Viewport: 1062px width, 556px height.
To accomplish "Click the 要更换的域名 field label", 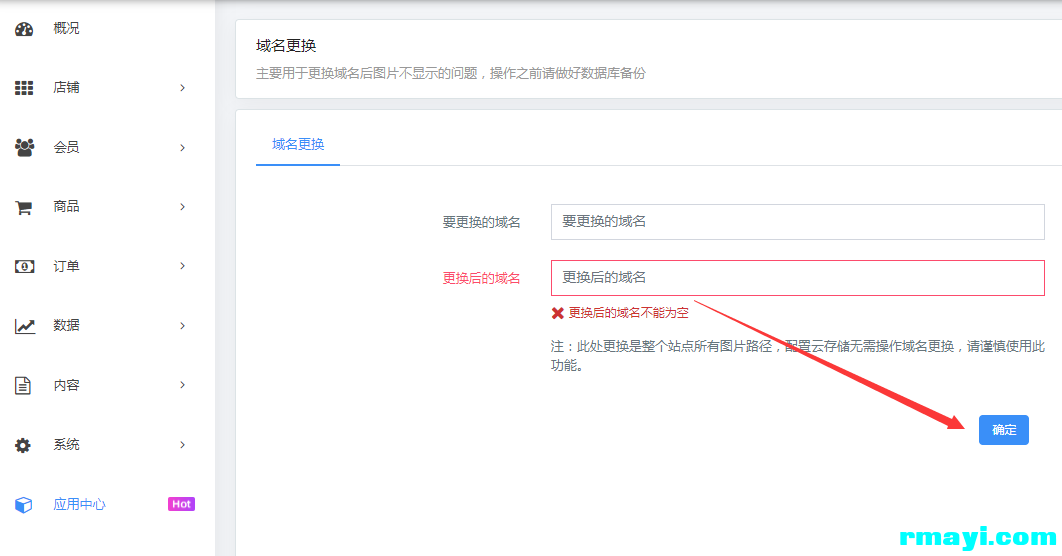I will 482,222.
